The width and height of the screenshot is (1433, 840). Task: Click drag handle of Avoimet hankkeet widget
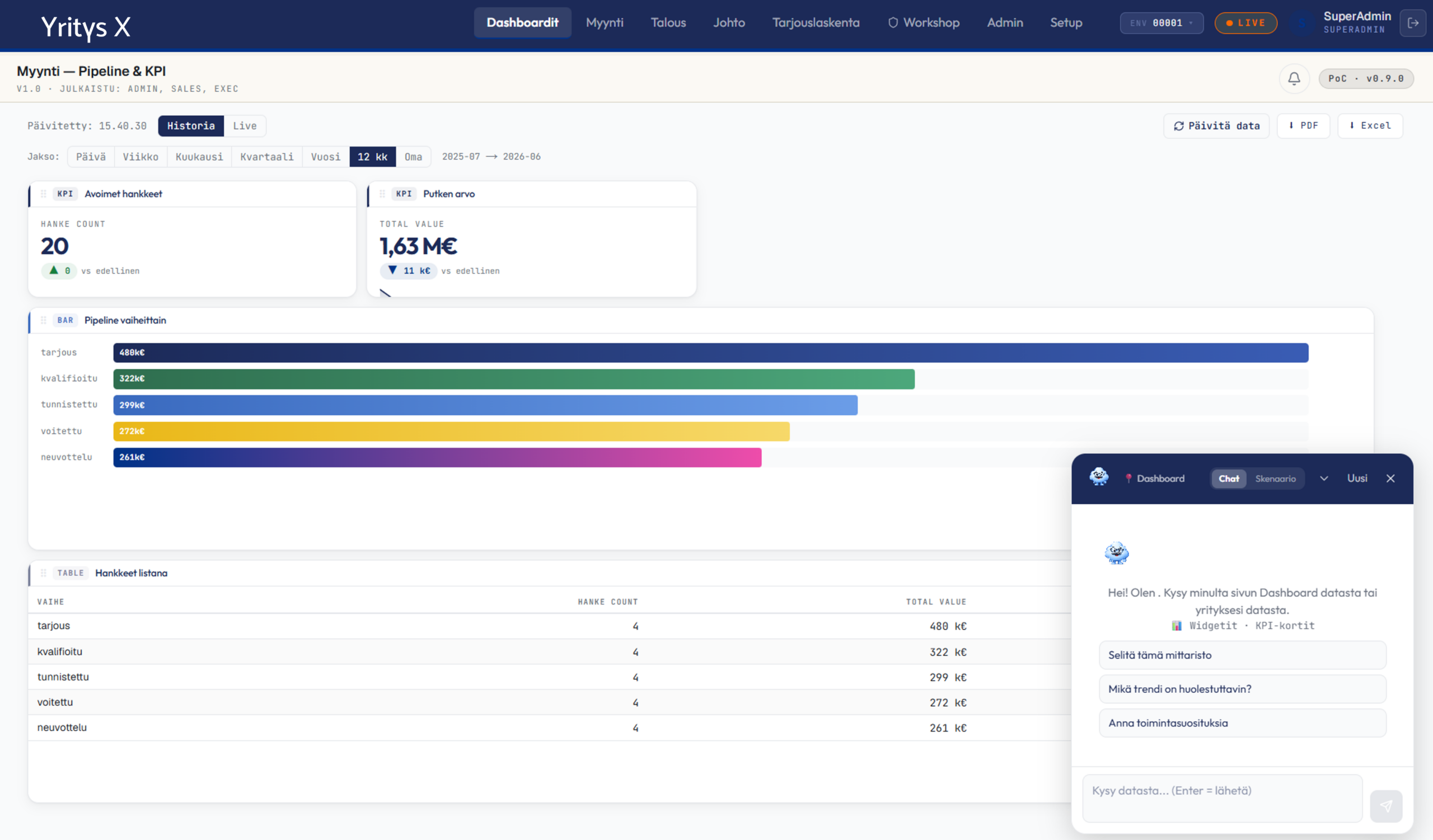44,194
